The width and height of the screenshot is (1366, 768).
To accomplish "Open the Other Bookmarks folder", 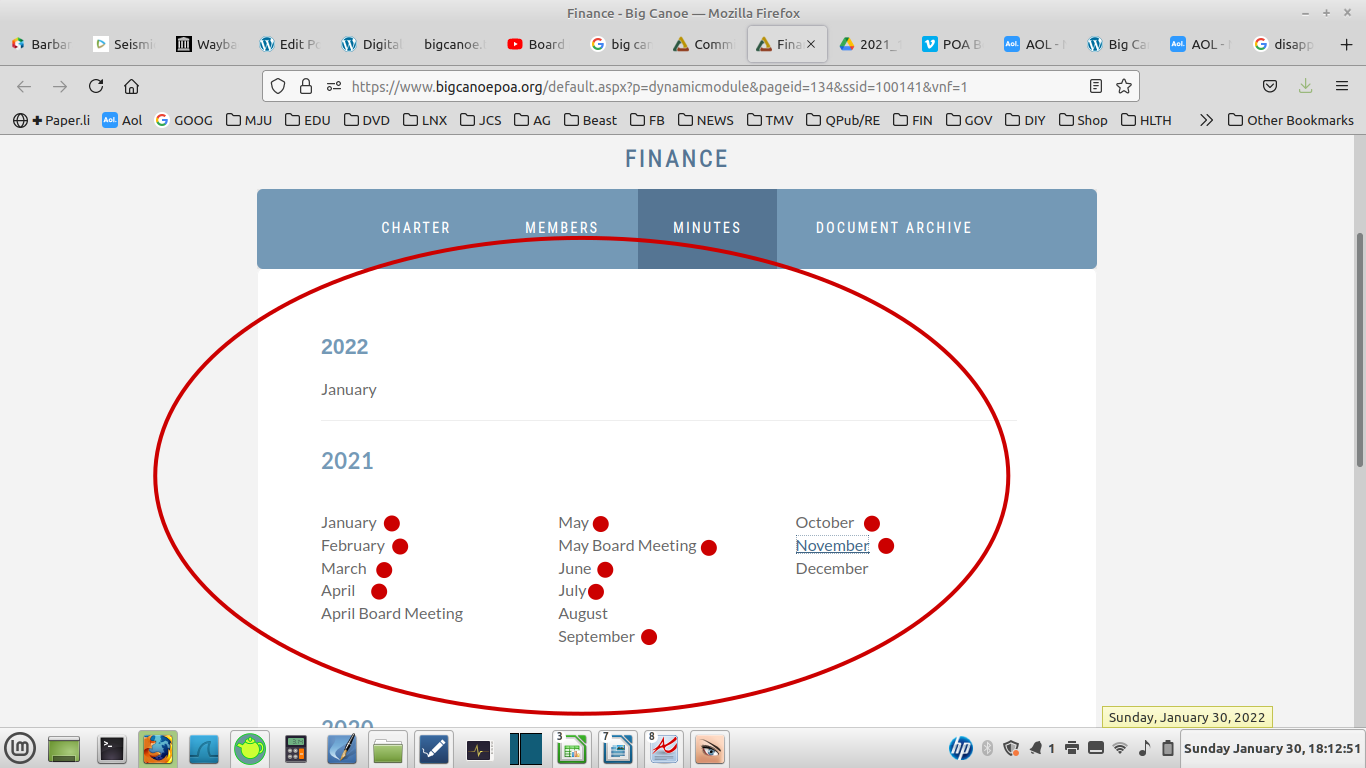I will (1290, 120).
